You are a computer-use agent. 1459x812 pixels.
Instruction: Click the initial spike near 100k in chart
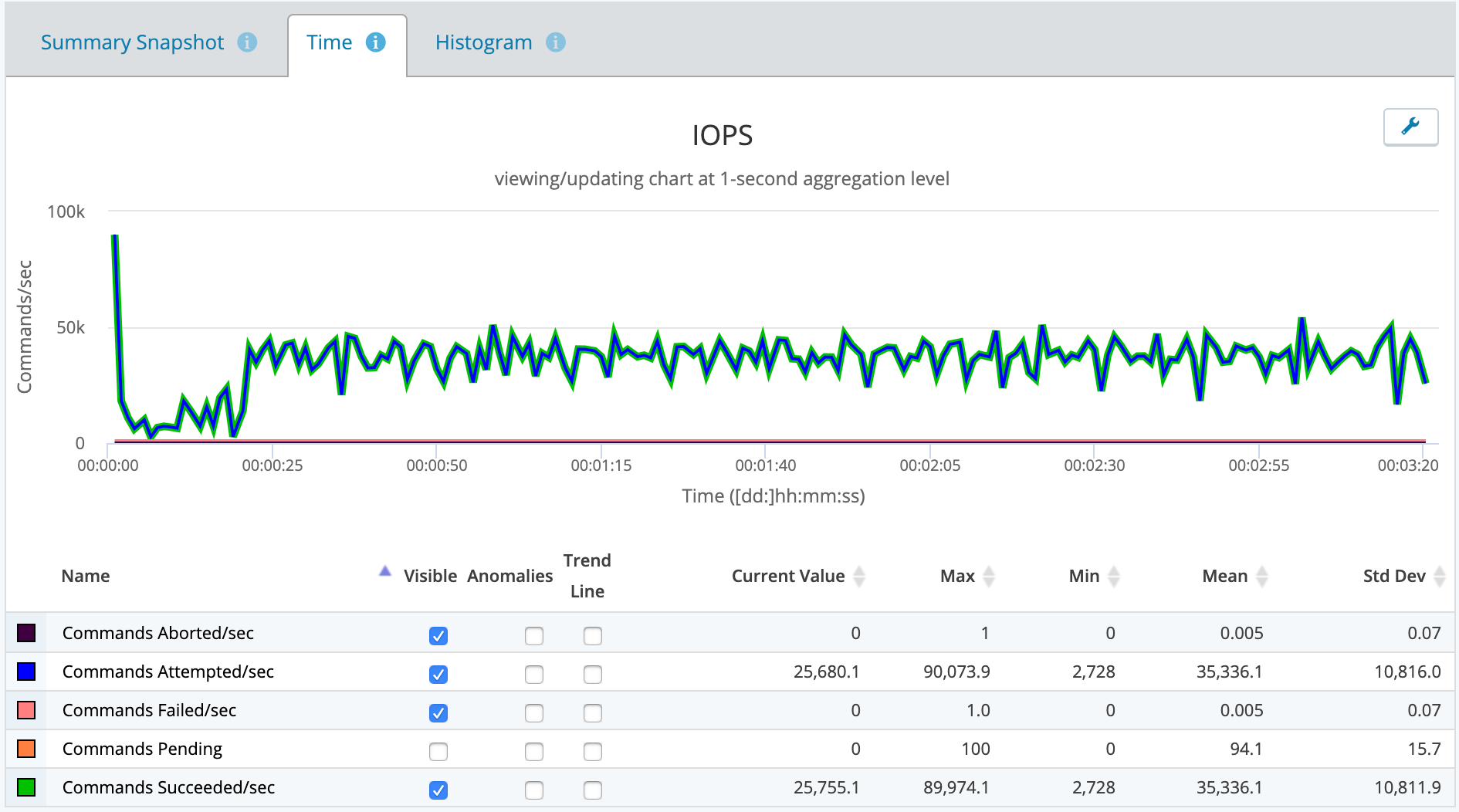[114, 238]
